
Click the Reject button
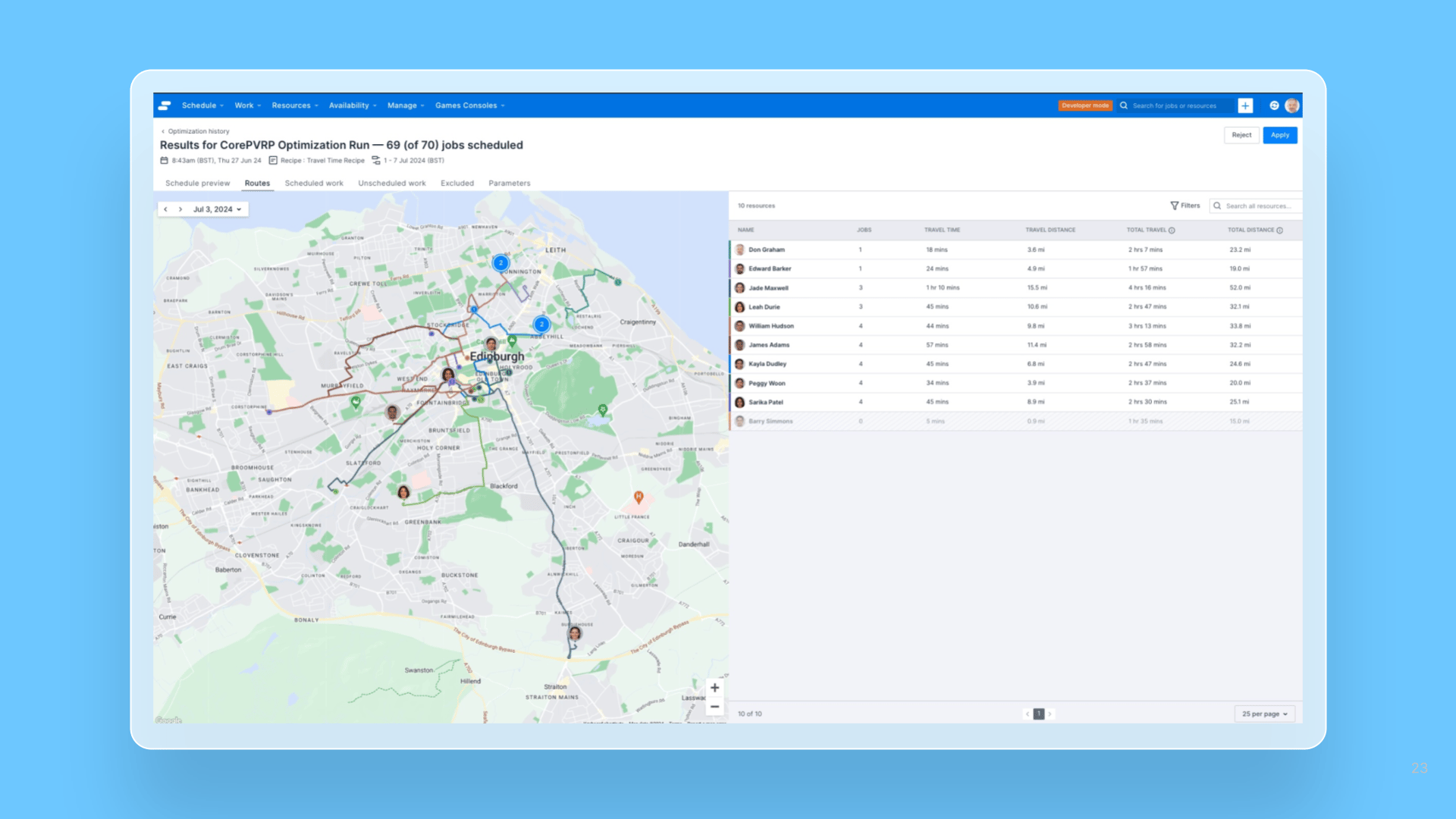click(x=1241, y=135)
